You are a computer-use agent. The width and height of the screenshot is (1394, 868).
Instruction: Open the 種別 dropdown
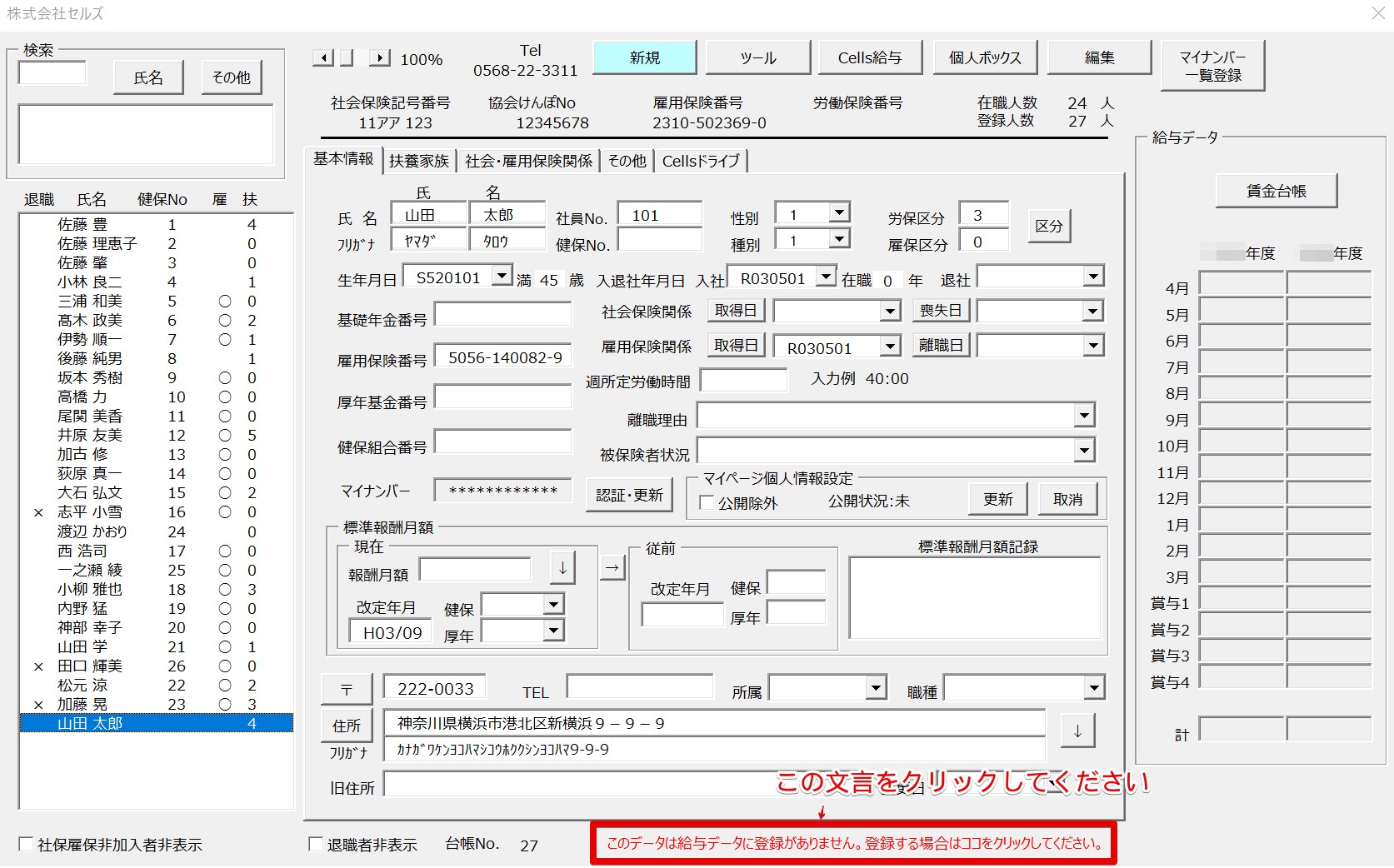pos(840,239)
